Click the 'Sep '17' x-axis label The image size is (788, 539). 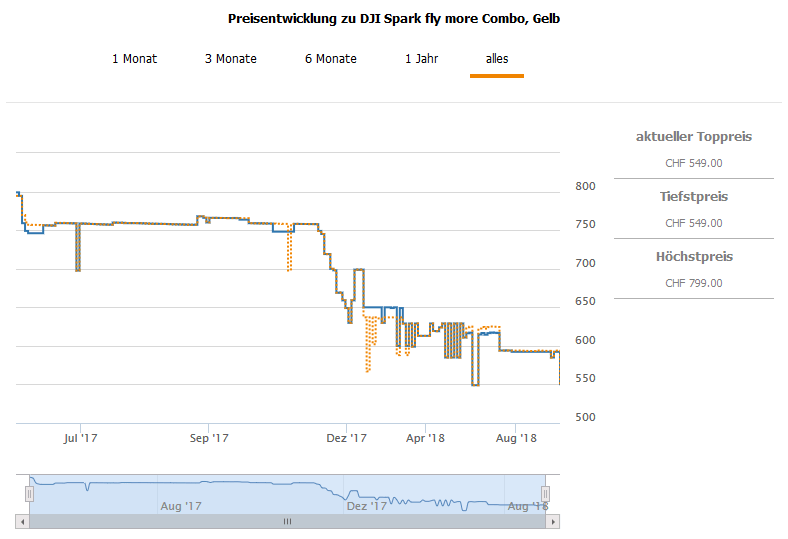[209, 438]
